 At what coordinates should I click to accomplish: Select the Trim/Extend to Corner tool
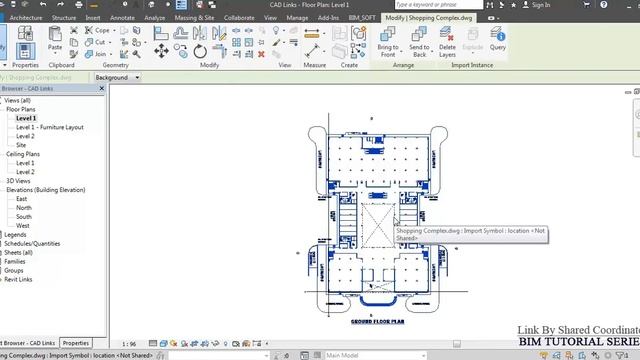point(220,51)
